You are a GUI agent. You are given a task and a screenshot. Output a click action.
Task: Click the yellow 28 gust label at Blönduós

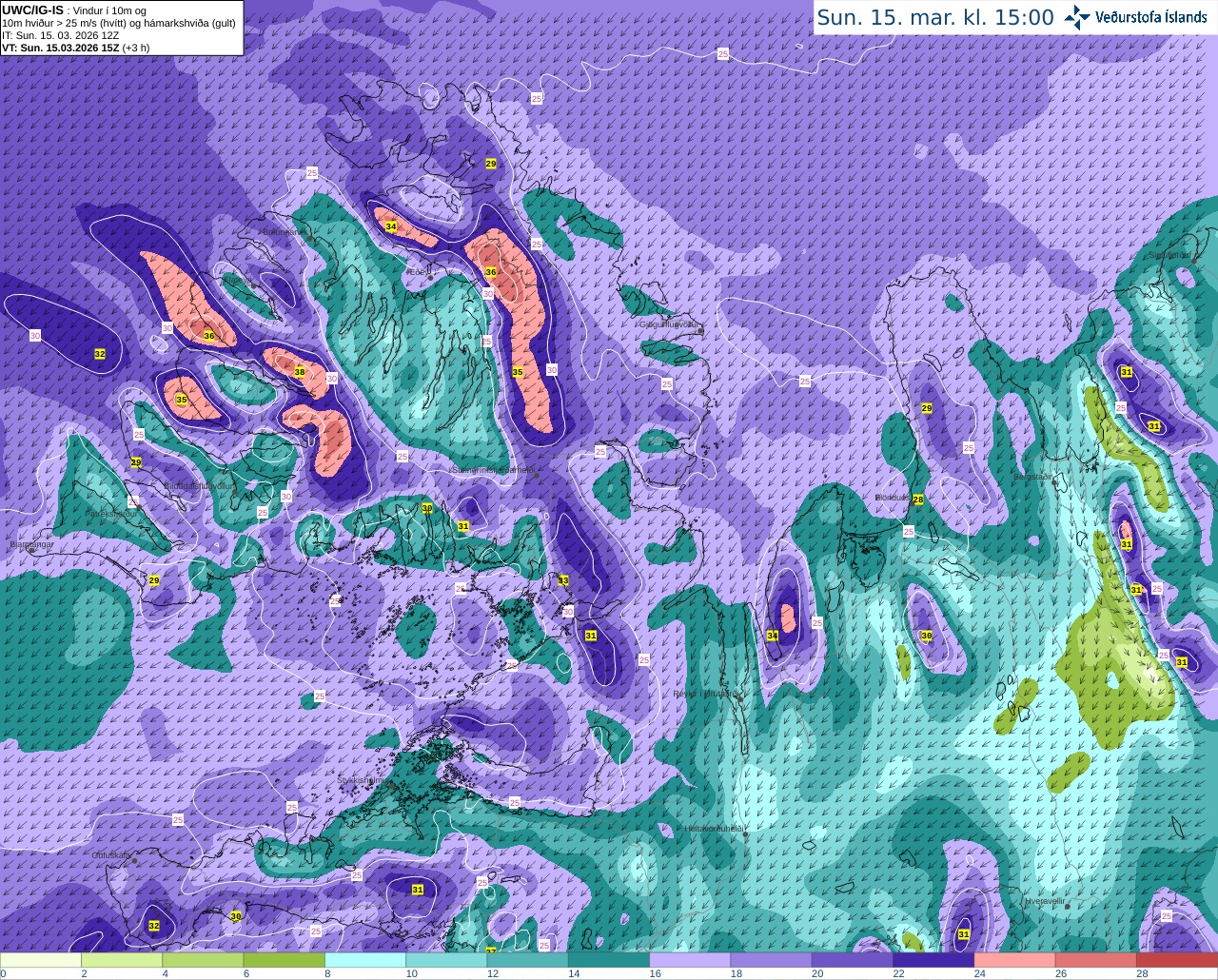click(x=918, y=500)
